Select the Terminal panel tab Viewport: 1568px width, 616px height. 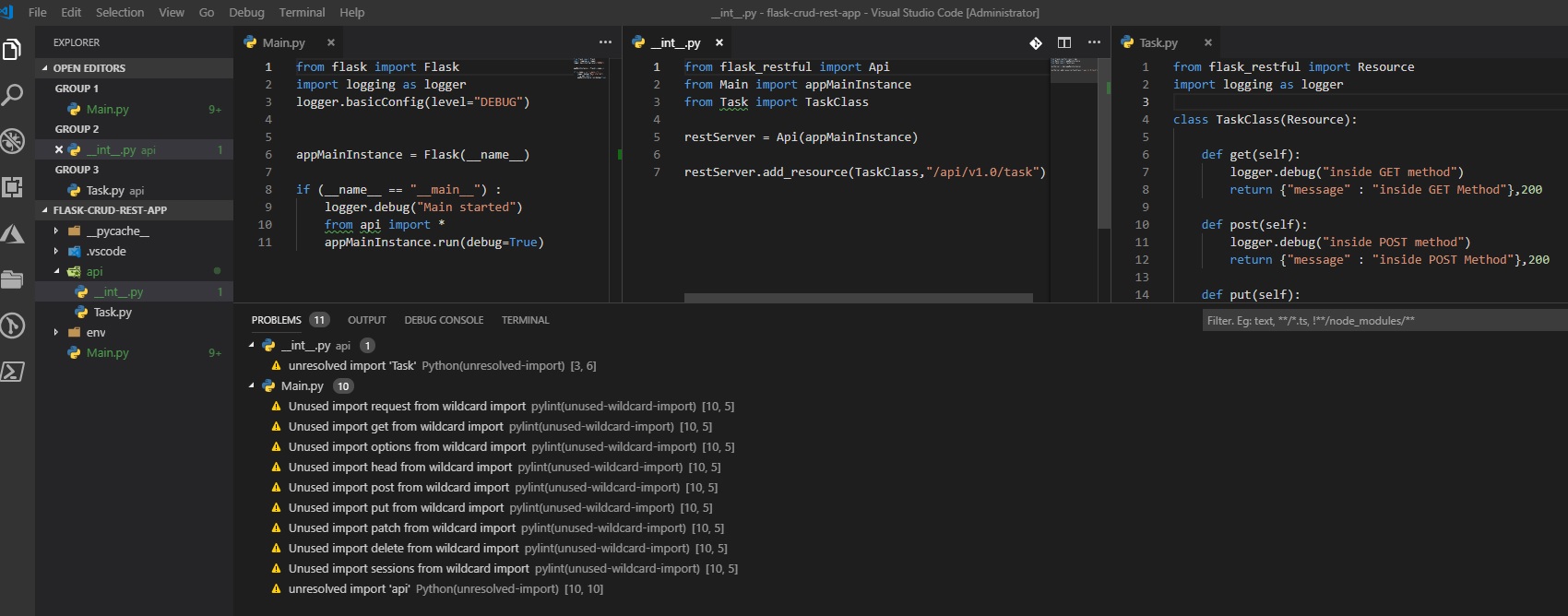point(525,320)
